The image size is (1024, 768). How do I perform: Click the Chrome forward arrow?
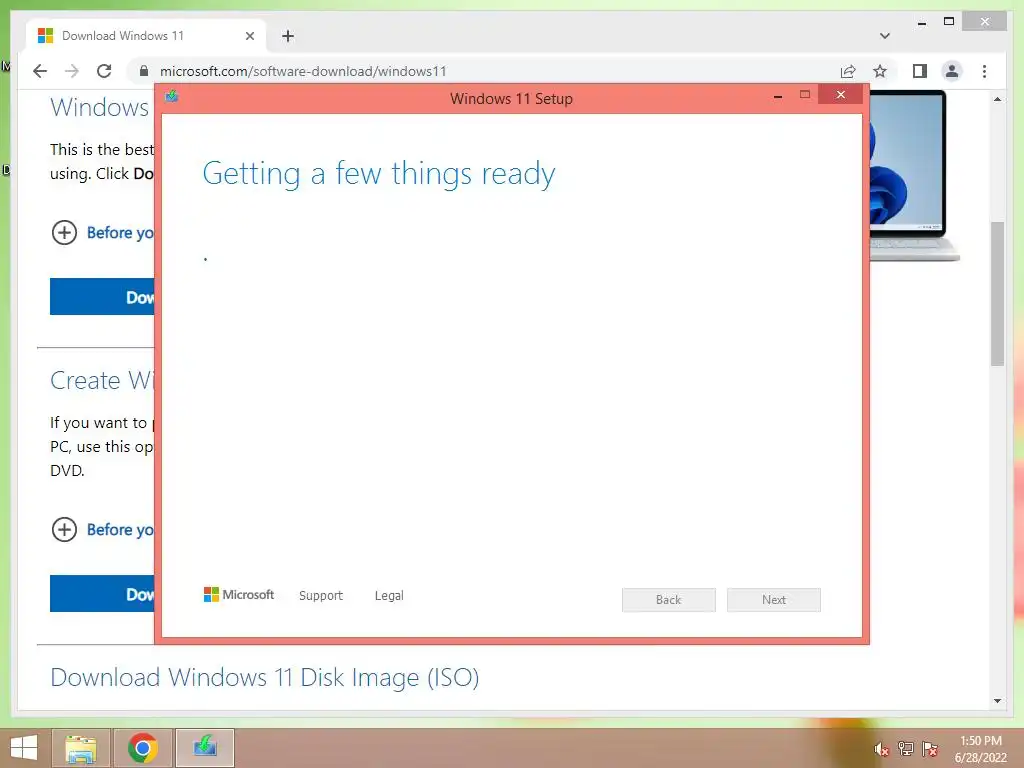point(72,71)
